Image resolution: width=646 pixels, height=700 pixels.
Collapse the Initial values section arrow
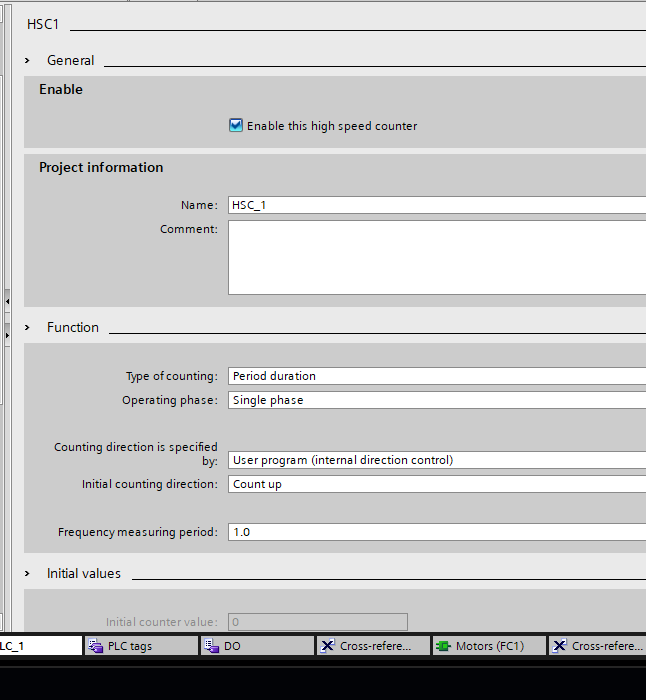tap(27, 573)
